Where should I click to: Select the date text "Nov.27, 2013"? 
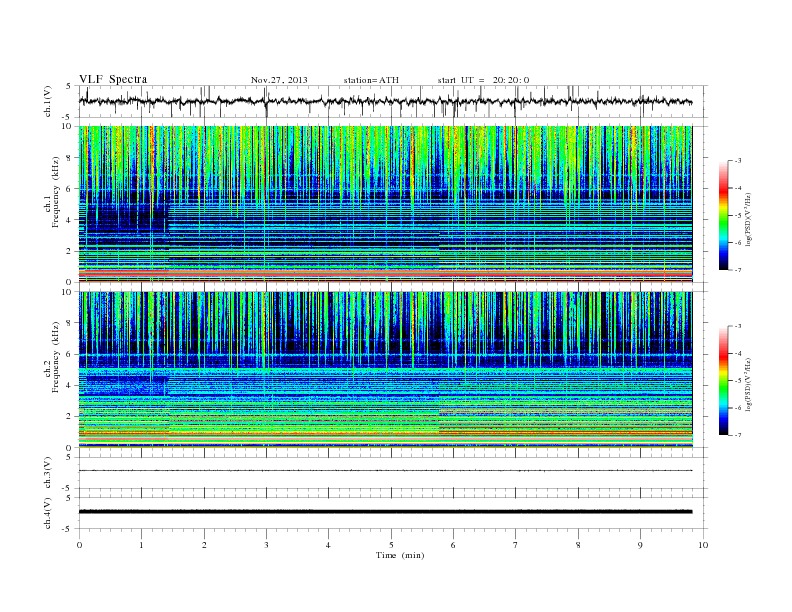pyautogui.click(x=279, y=80)
